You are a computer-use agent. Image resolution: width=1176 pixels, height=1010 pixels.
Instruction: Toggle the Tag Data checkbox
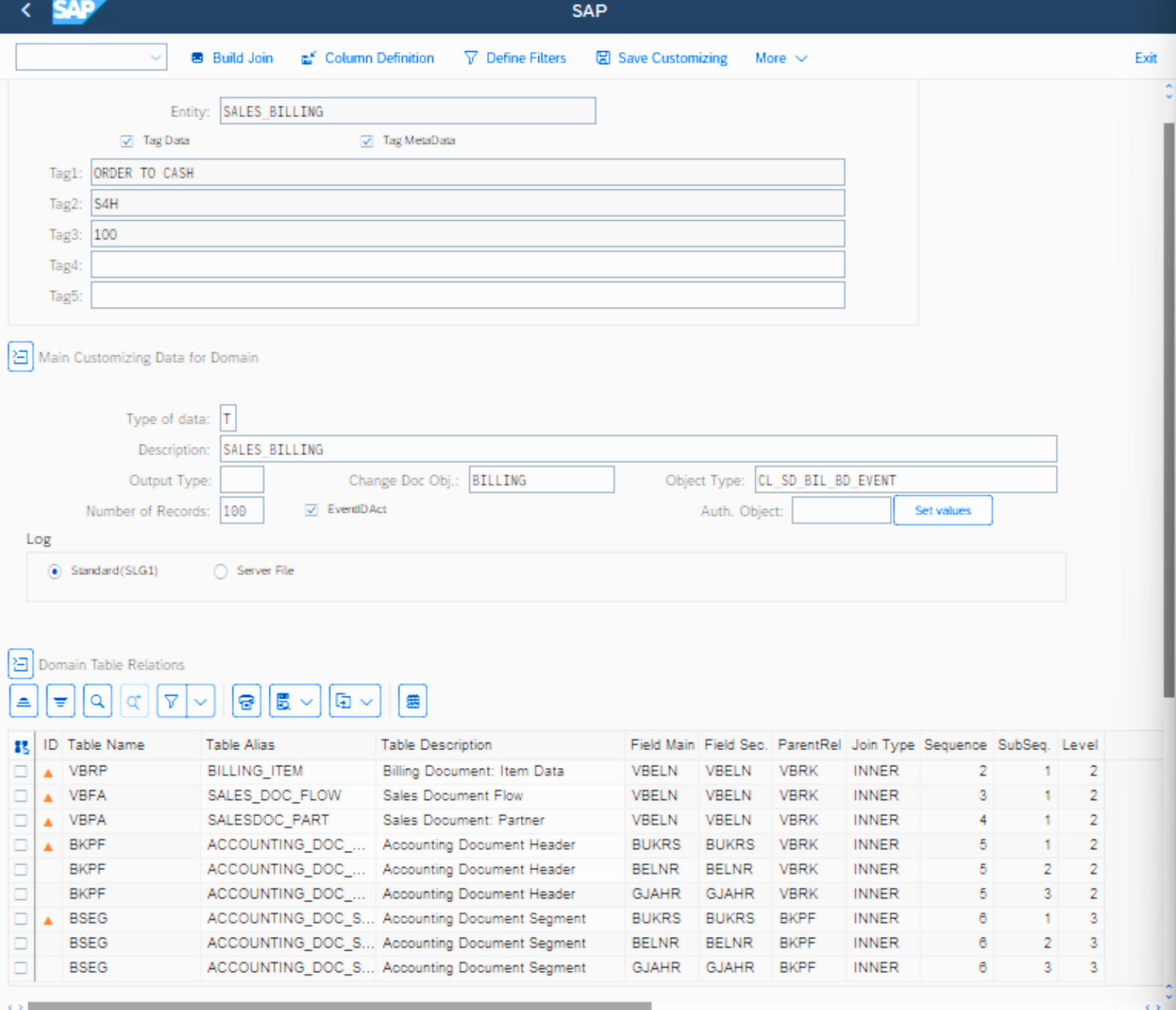click(x=127, y=140)
